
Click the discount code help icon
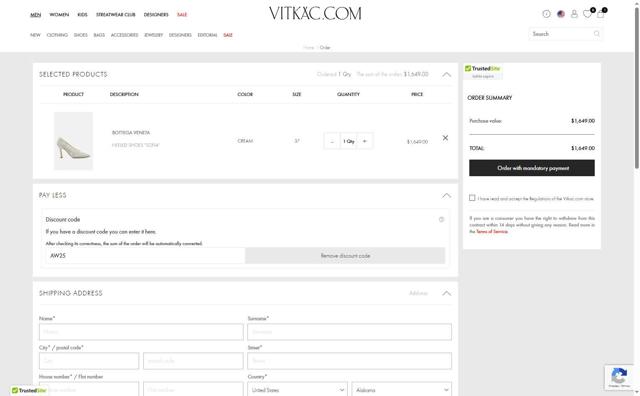point(441,220)
